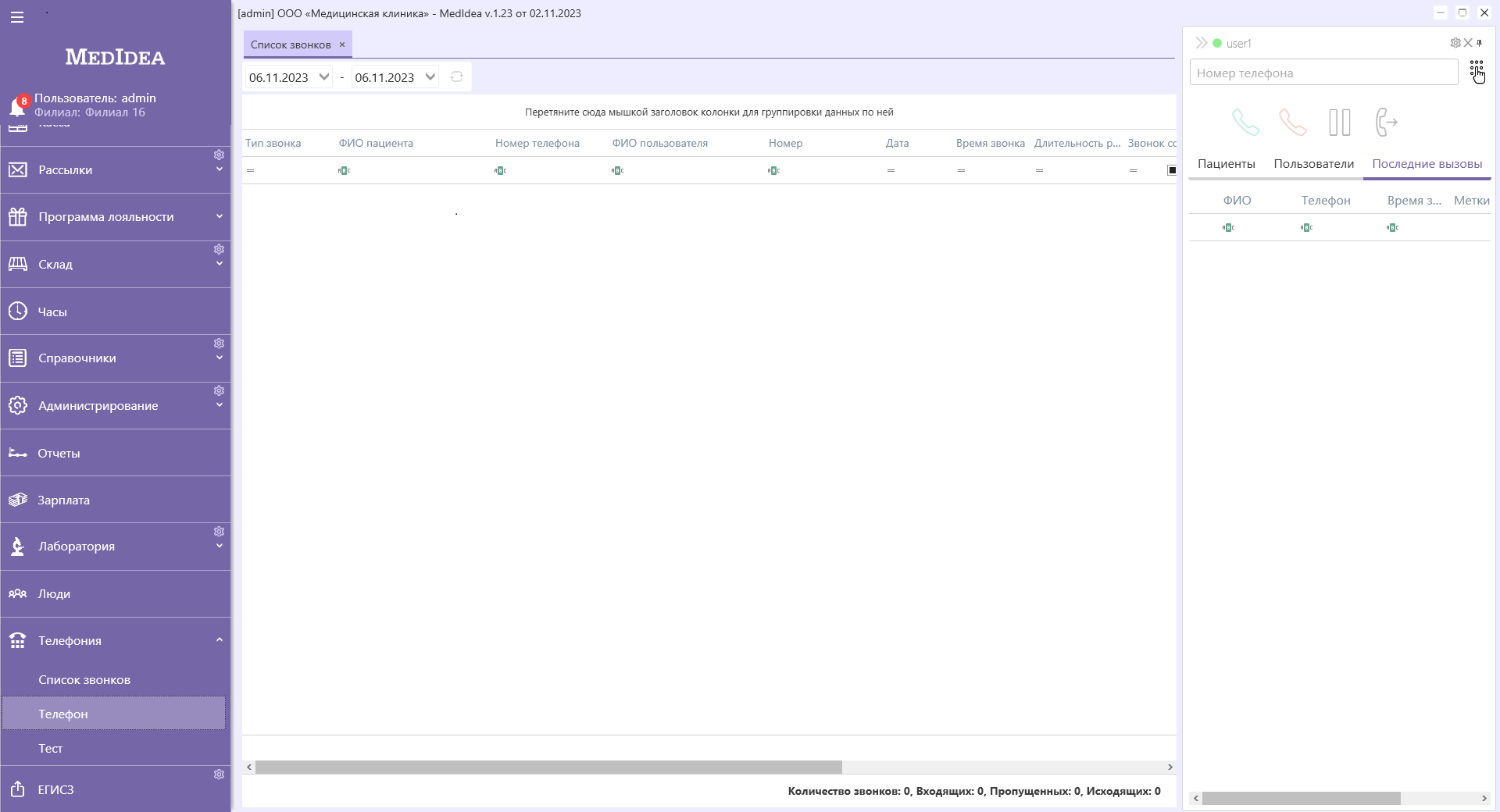Open settings gear for Рассылки
The height and width of the screenshot is (812, 1500).
pyautogui.click(x=219, y=155)
